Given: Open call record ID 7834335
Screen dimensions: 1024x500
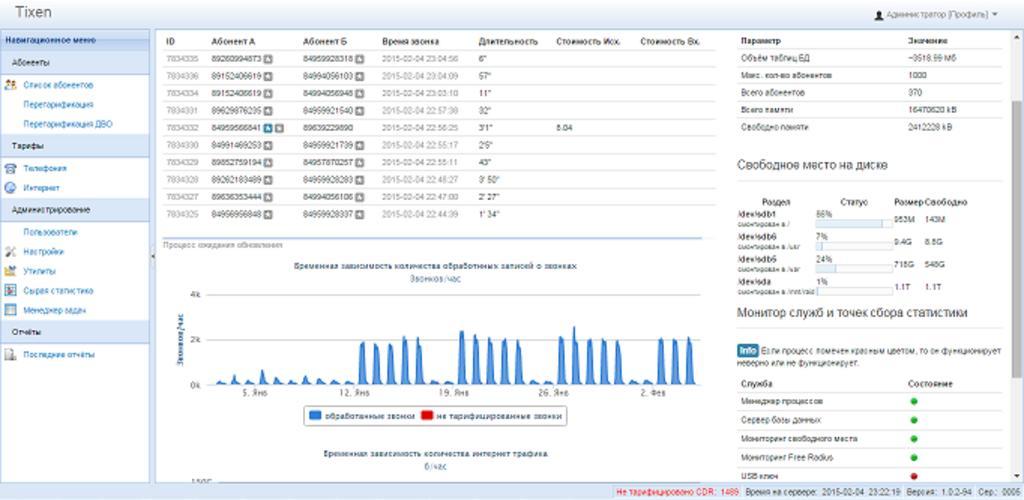Looking at the screenshot, I should coord(181,59).
